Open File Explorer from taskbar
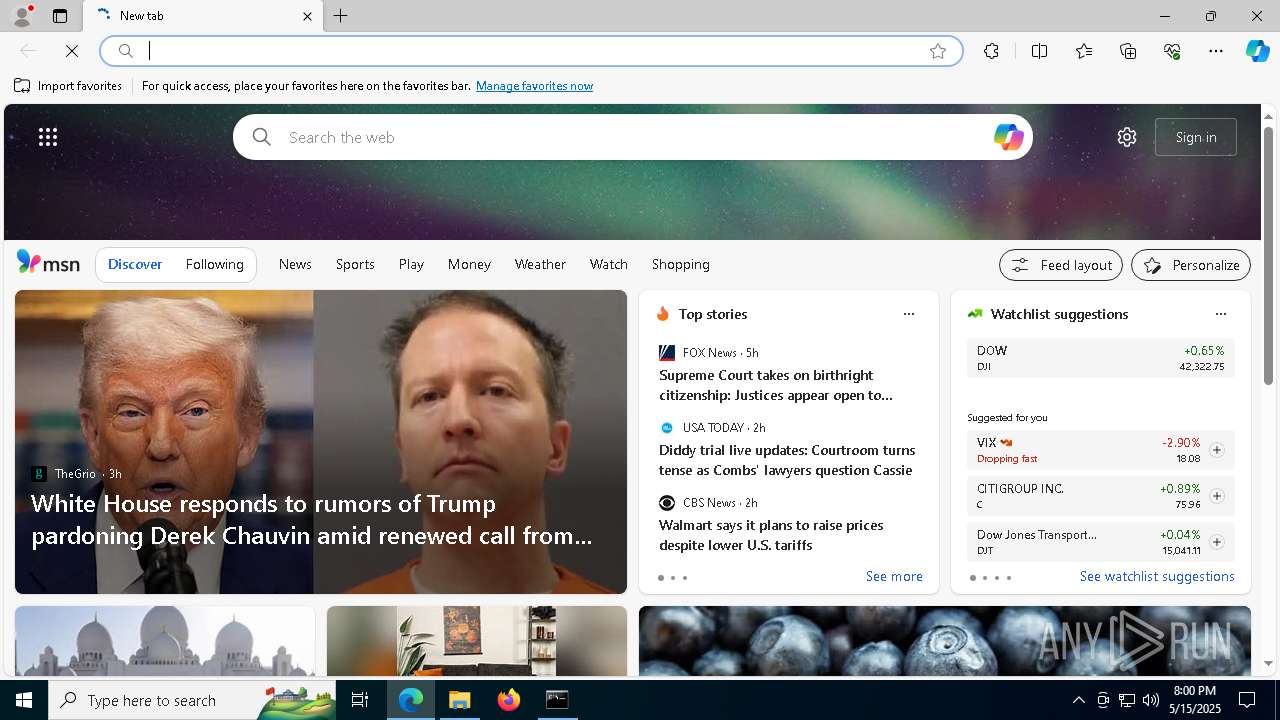The height and width of the screenshot is (720, 1280). (460, 700)
